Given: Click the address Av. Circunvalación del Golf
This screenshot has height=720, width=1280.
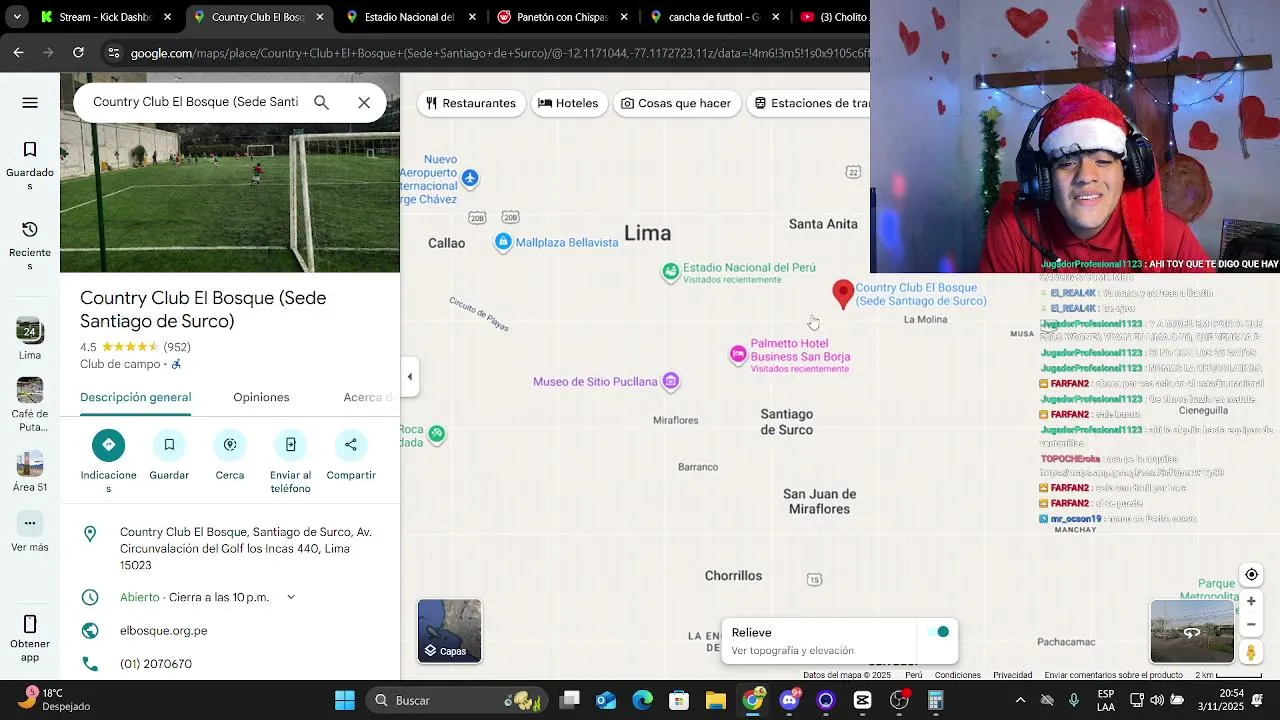Looking at the screenshot, I should pyautogui.click(x=246, y=548).
